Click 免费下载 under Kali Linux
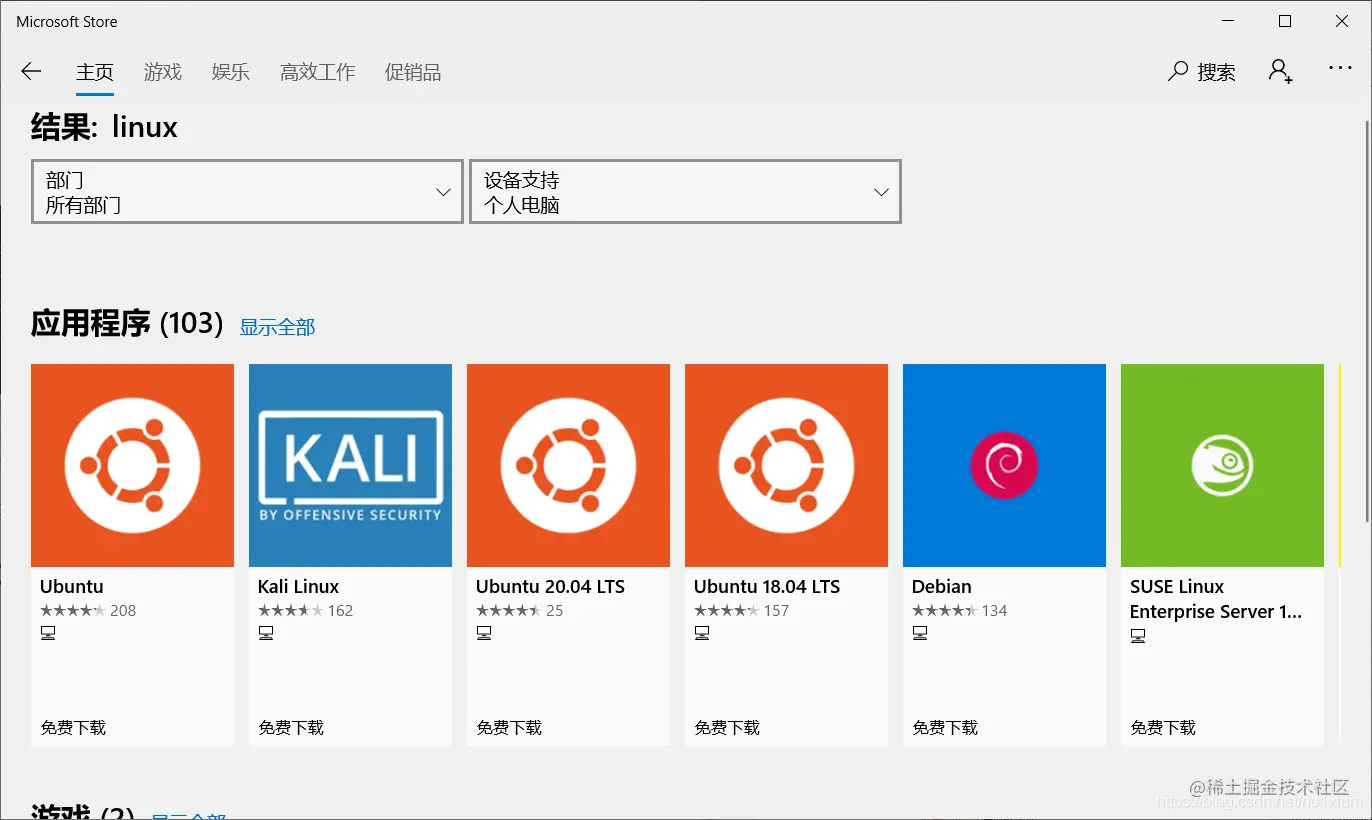This screenshot has height=820, width=1372. coord(291,727)
